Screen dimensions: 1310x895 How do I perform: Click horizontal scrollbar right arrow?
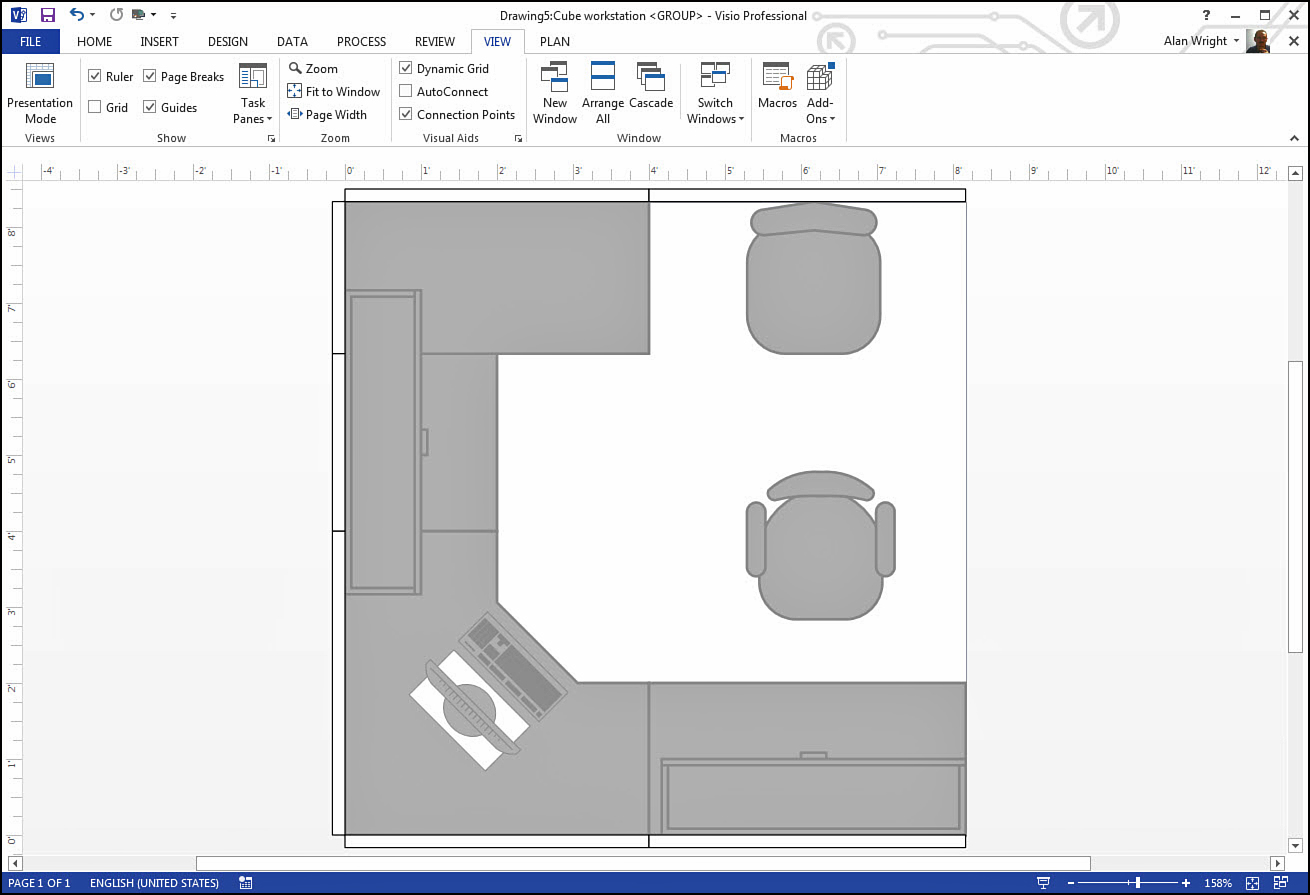[x=1277, y=863]
